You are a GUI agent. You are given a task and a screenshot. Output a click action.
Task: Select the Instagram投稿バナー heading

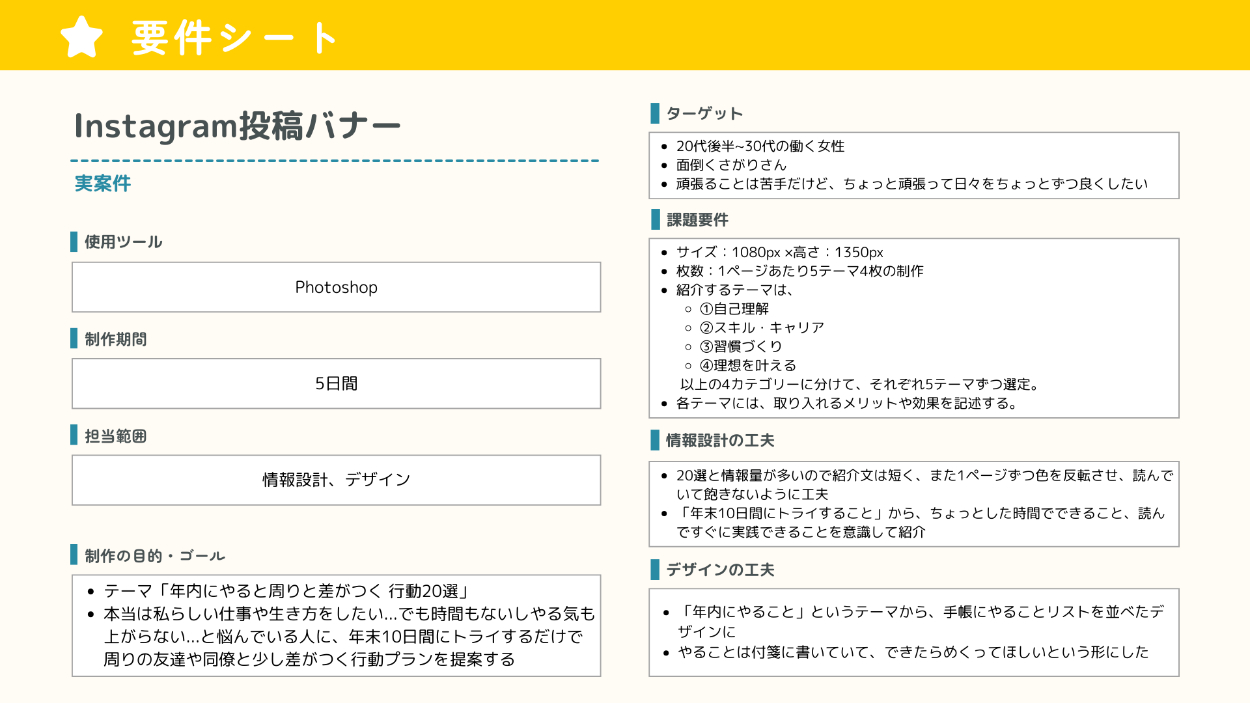(x=238, y=126)
